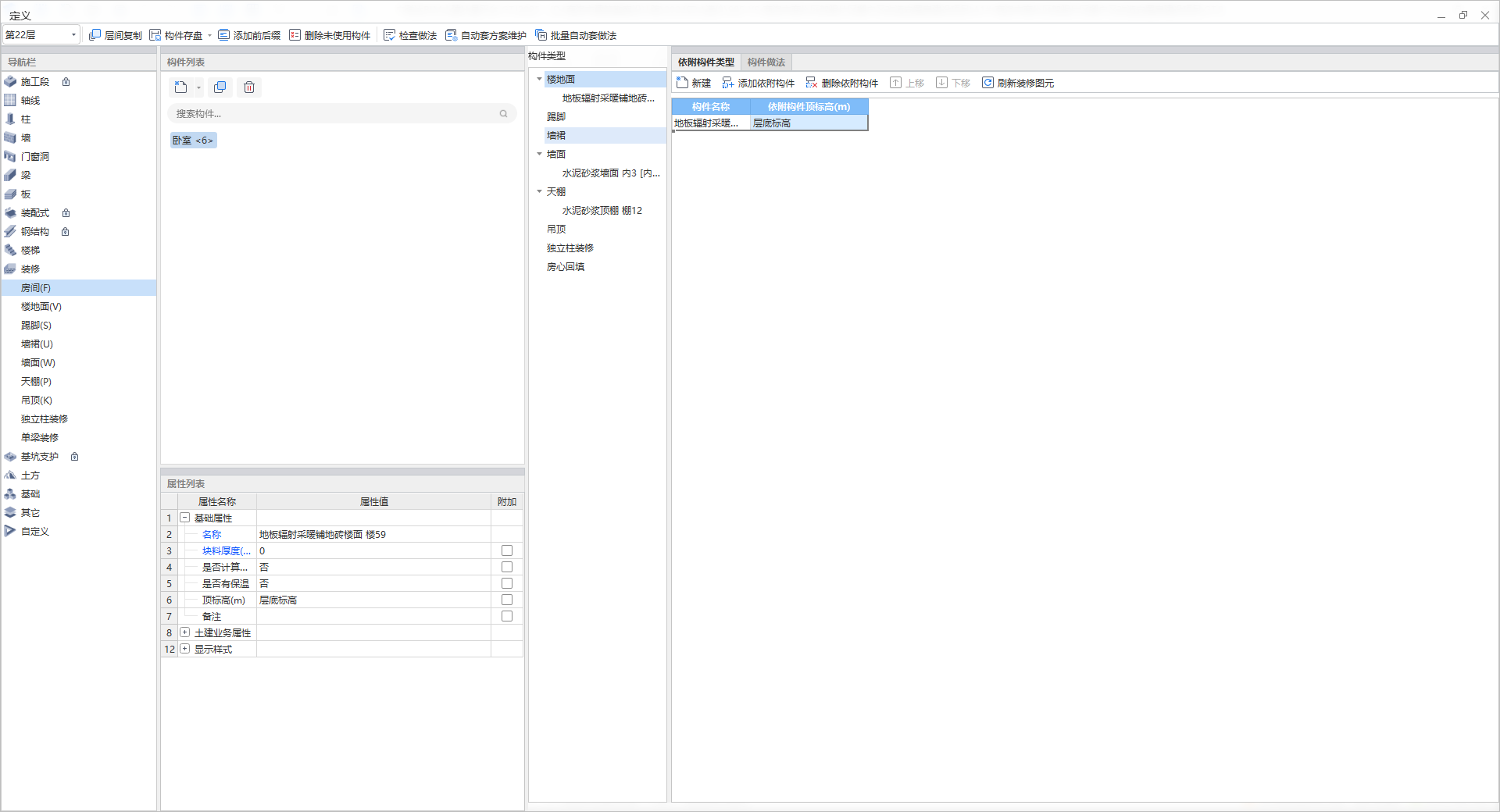Select 楼地面(V) in navigation
The image size is (1500, 812).
click(x=41, y=307)
